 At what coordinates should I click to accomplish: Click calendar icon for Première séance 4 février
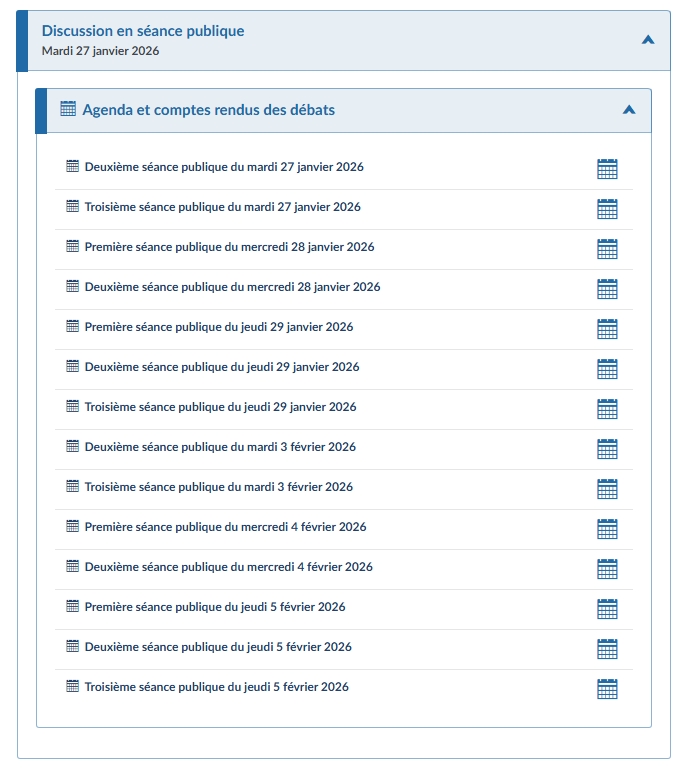(607, 529)
